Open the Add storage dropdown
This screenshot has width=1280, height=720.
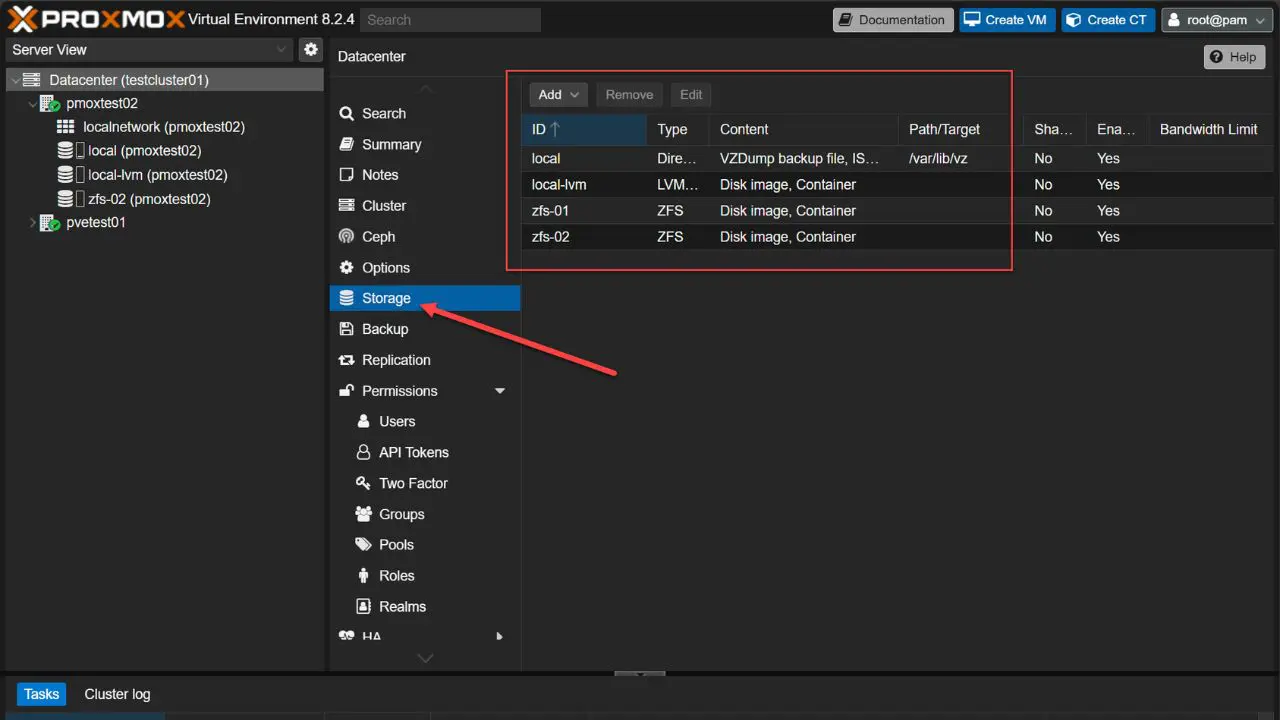tap(559, 95)
